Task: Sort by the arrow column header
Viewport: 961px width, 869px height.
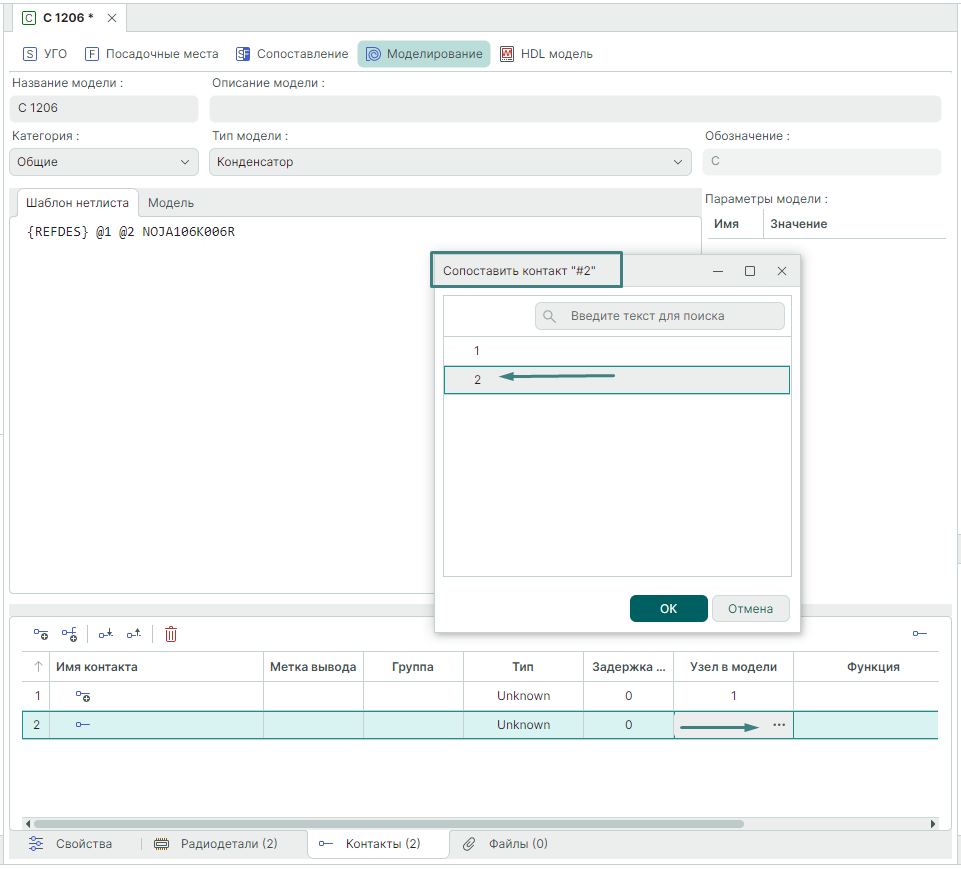Action: click(38, 667)
